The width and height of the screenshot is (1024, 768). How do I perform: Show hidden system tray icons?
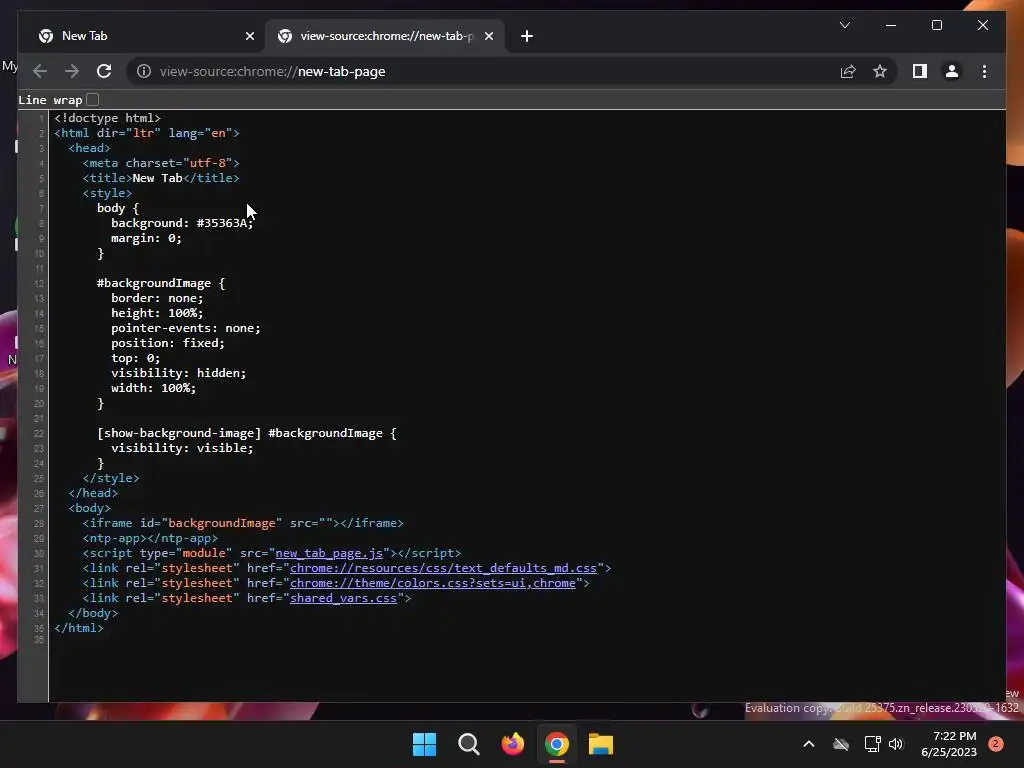coord(808,744)
